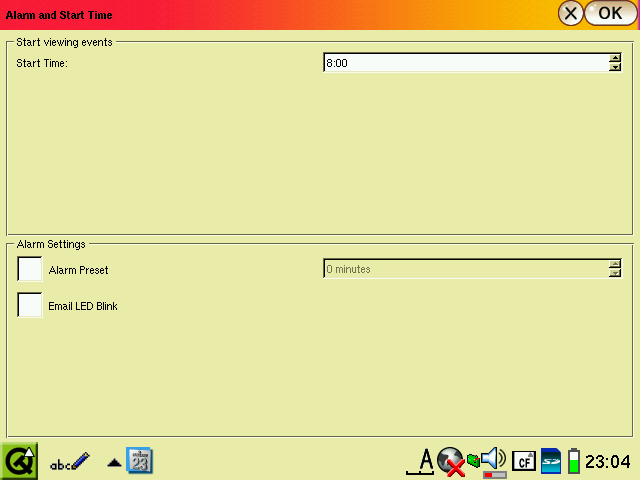Click the network disconnected globe icon
Screen dimensions: 640x480
(452, 461)
